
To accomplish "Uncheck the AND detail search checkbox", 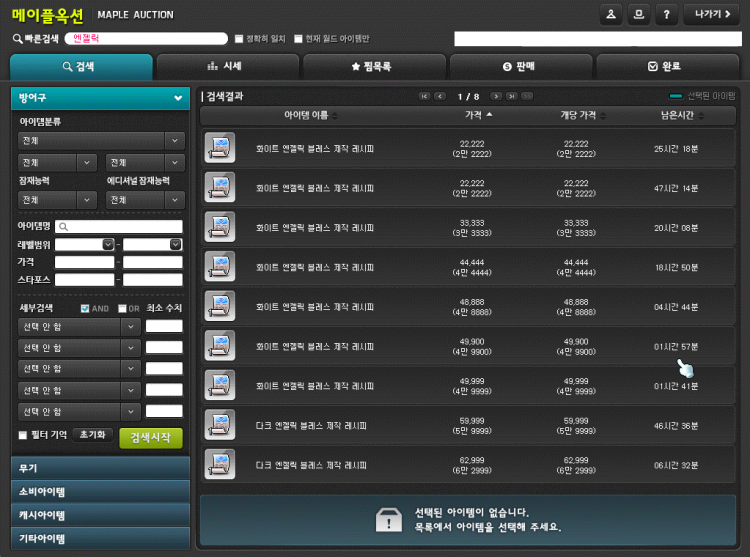I will pyautogui.click(x=85, y=308).
